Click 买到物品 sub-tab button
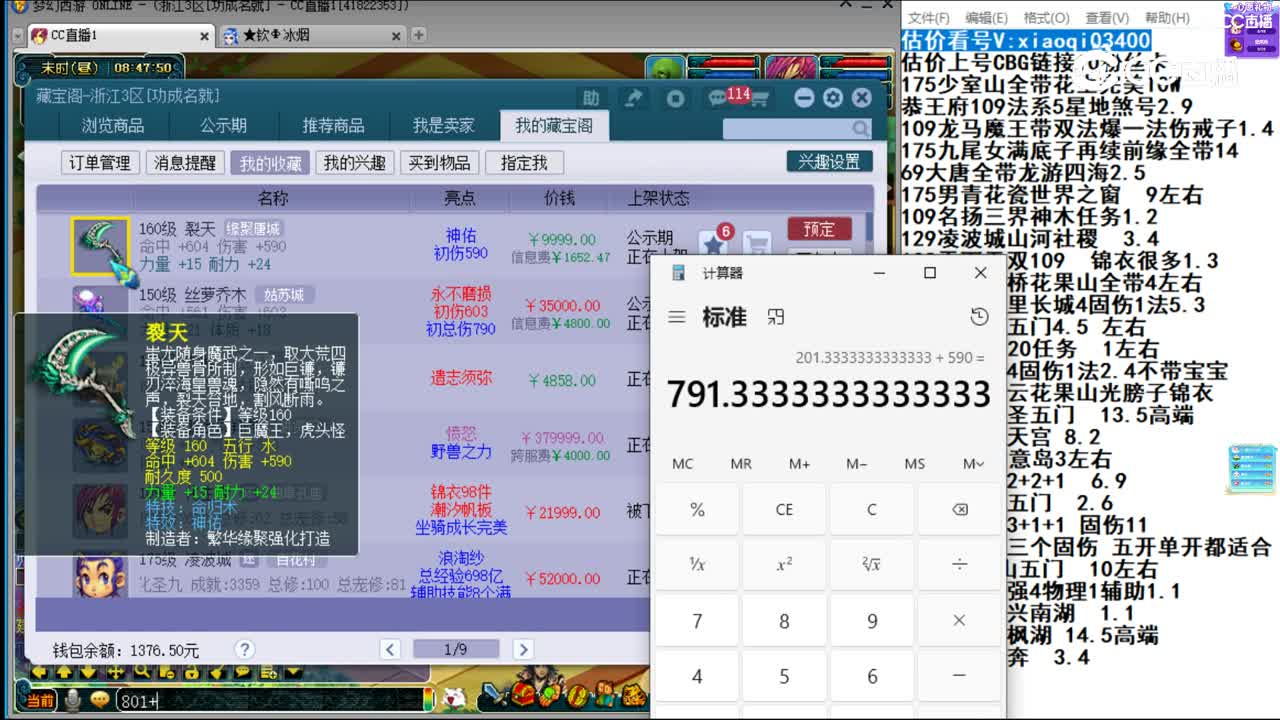The height and width of the screenshot is (720, 1280). pos(440,163)
